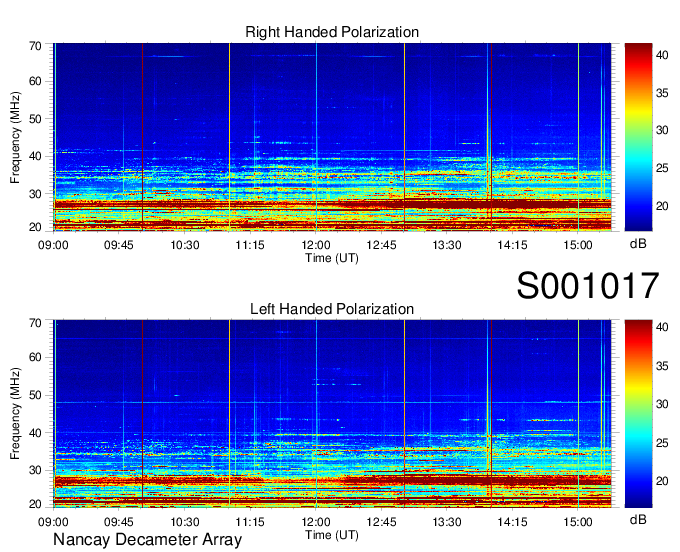
Task: Click the "20" frequency tick of the upper plot
Action: (35, 227)
